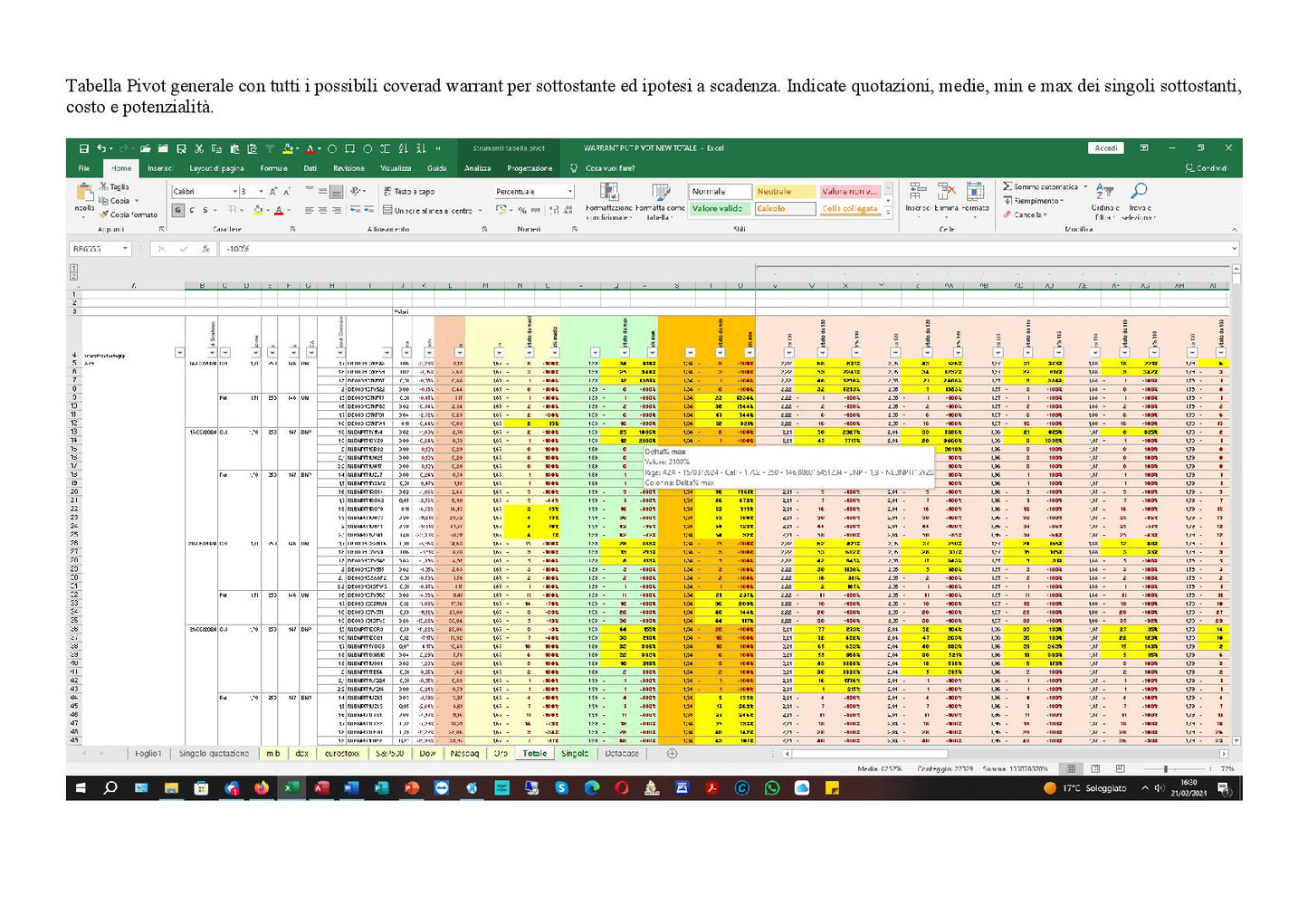Expand the formula bar chevron
This screenshot has width=1308, height=924.
[x=1234, y=249]
